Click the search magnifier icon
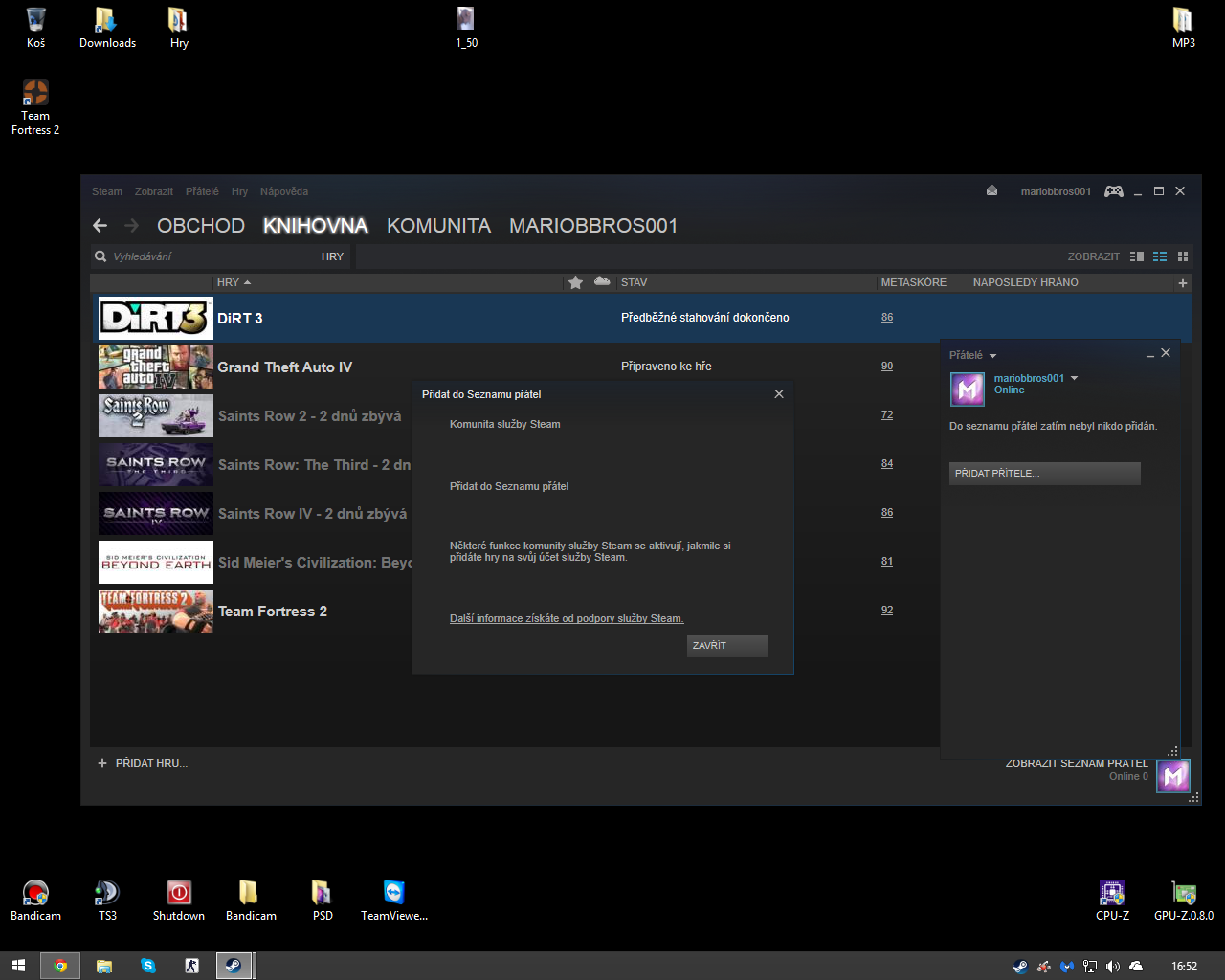The width and height of the screenshot is (1225, 980). (100, 256)
